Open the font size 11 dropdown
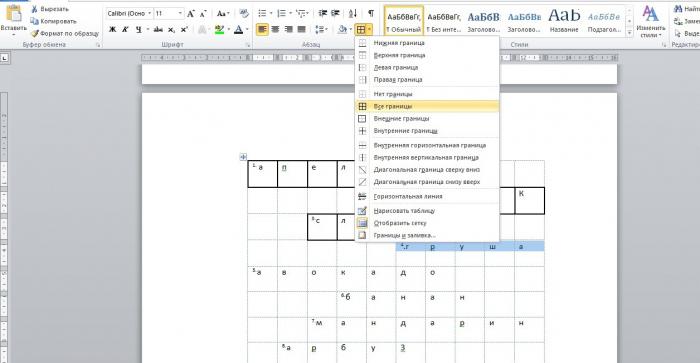This screenshot has height=363, width=700. [x=180, y=13]
